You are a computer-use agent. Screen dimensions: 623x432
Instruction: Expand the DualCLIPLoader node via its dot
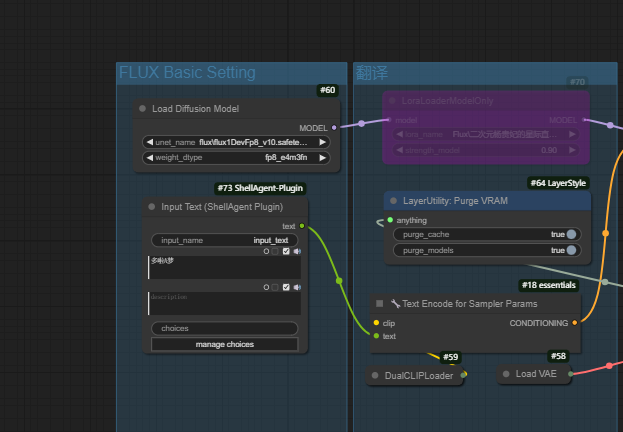[375, 375]
